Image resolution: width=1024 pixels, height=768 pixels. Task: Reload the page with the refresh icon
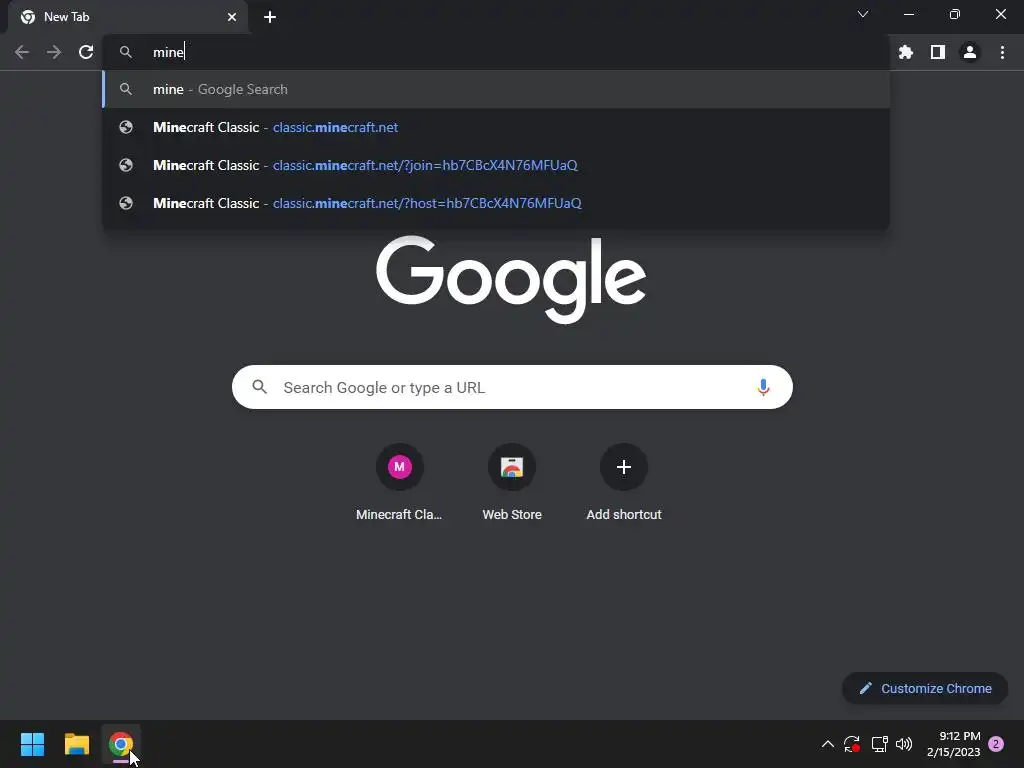[86, 52]
